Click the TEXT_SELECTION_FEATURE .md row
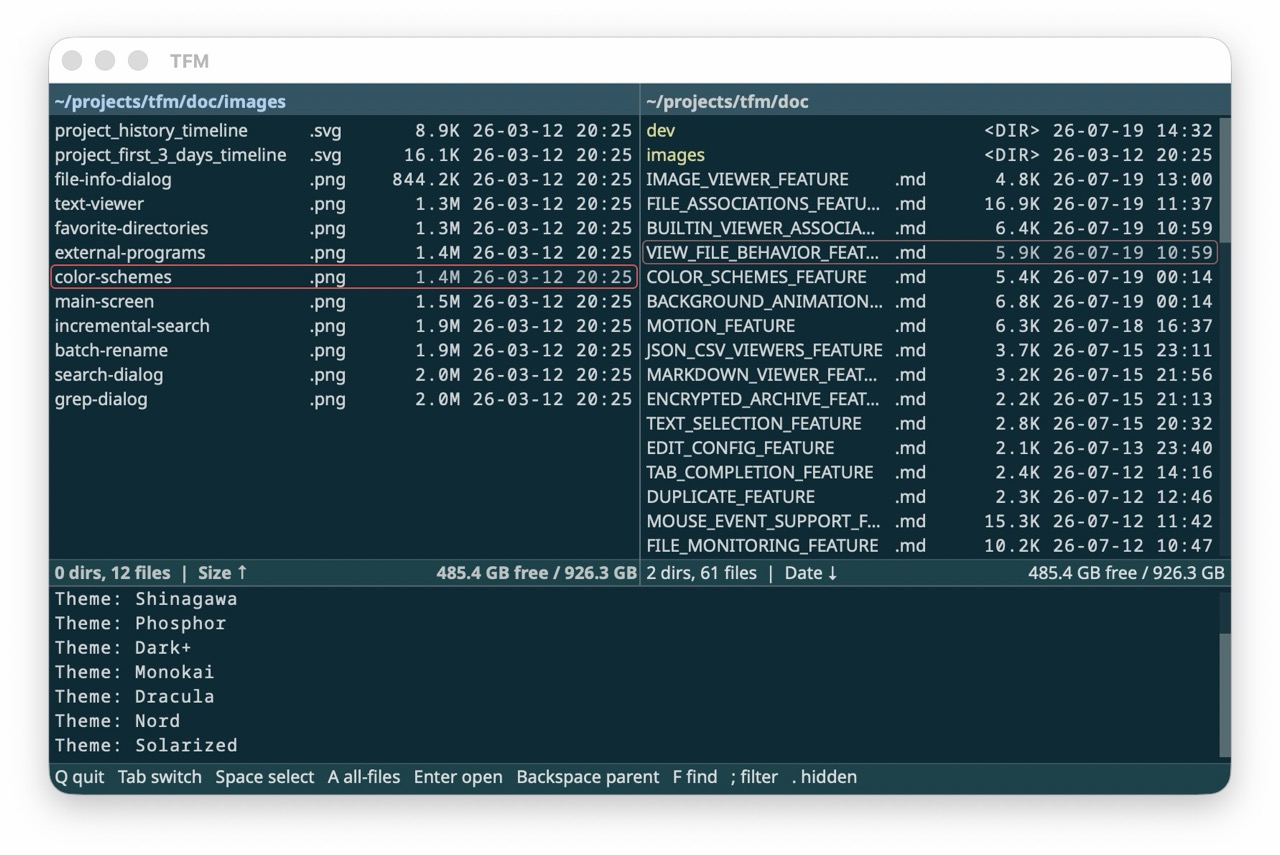Image resolution: width=1280 pixels, height=855 pixels. (930, 424)
